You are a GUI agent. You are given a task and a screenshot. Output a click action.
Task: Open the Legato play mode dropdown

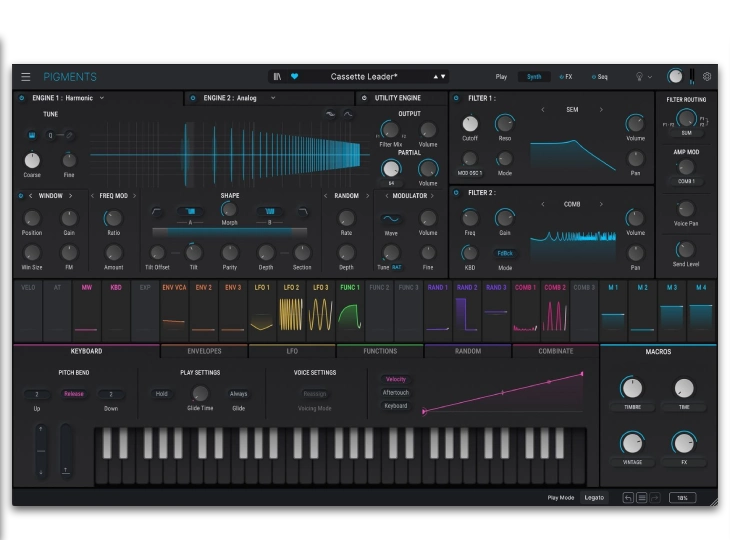click(595, 497)
